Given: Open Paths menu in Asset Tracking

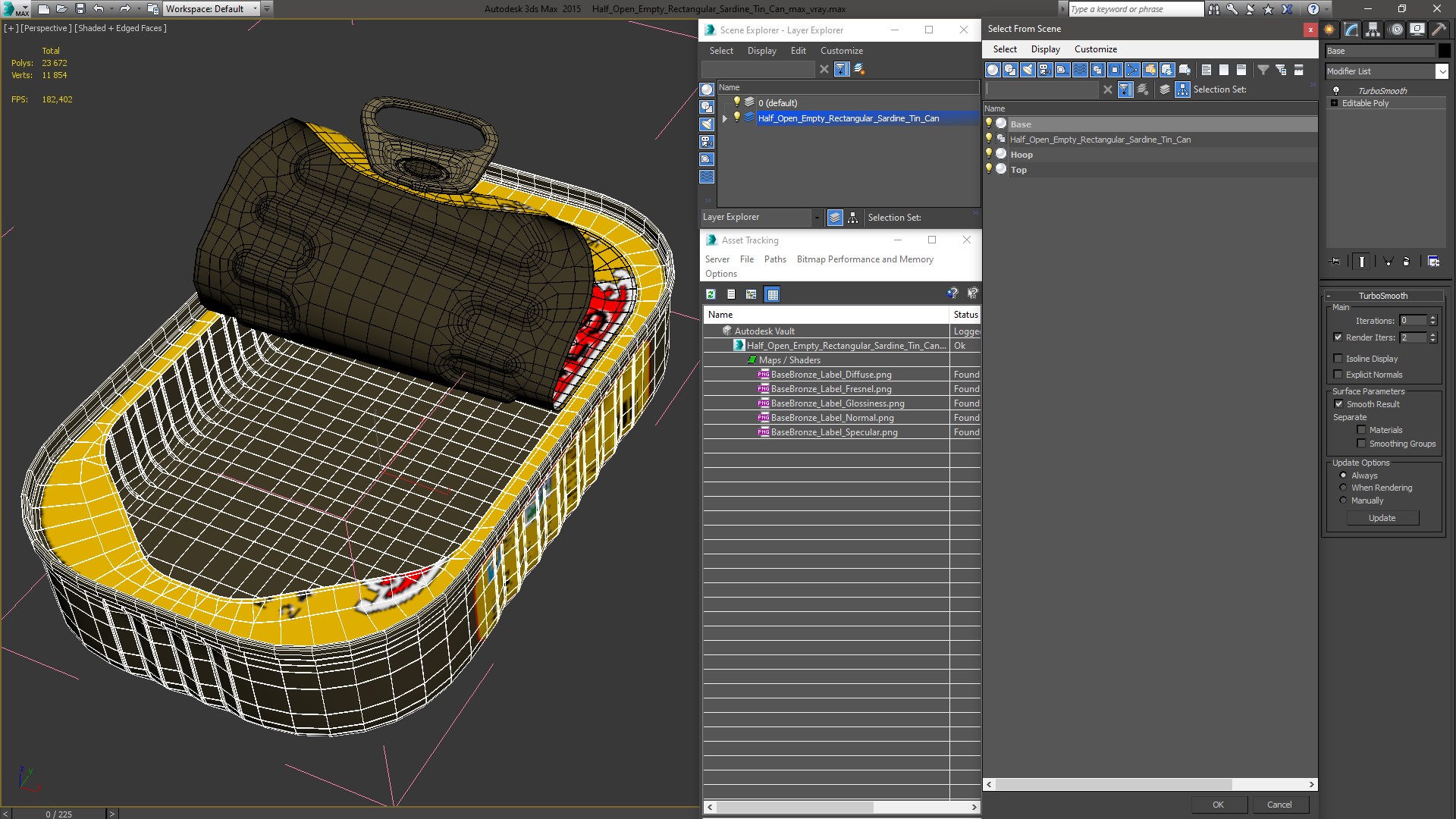Looking at the screenshot, I should click(x=775, y=259).
